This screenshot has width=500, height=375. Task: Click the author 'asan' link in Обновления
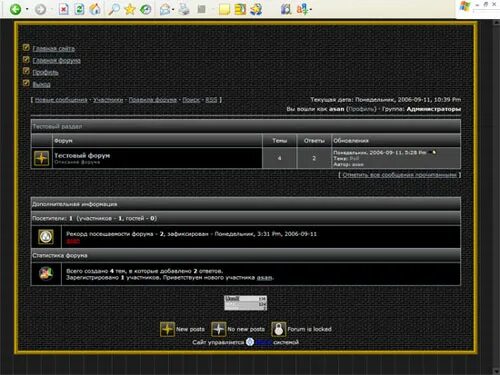357,164
